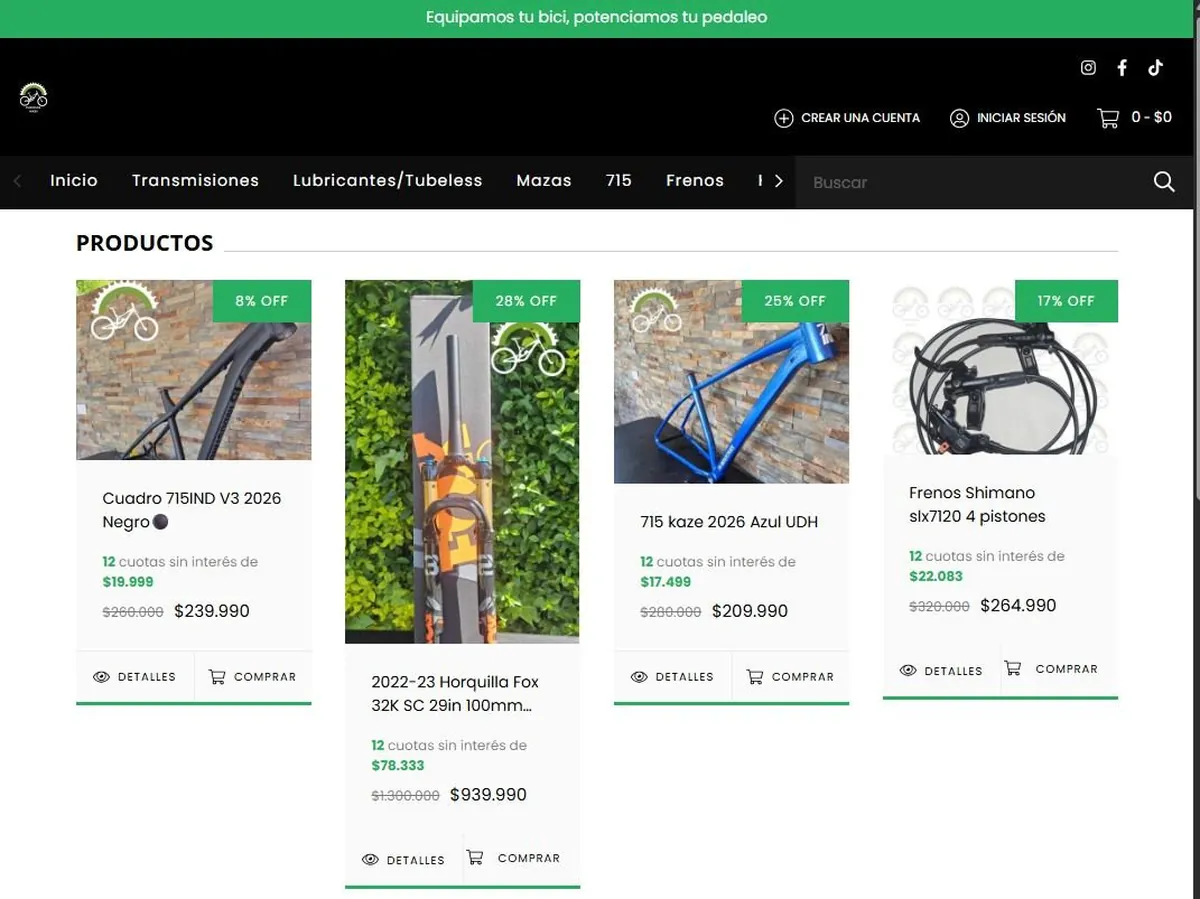
Task: Click the eye icon for Cuadro 715IND details
Action: [x=101, y=677]
